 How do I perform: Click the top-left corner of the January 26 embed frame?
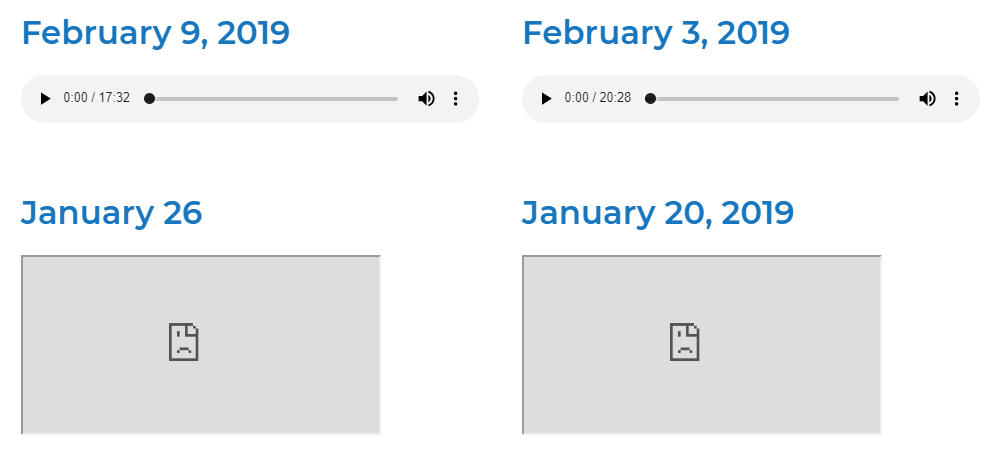coord(25,259)
